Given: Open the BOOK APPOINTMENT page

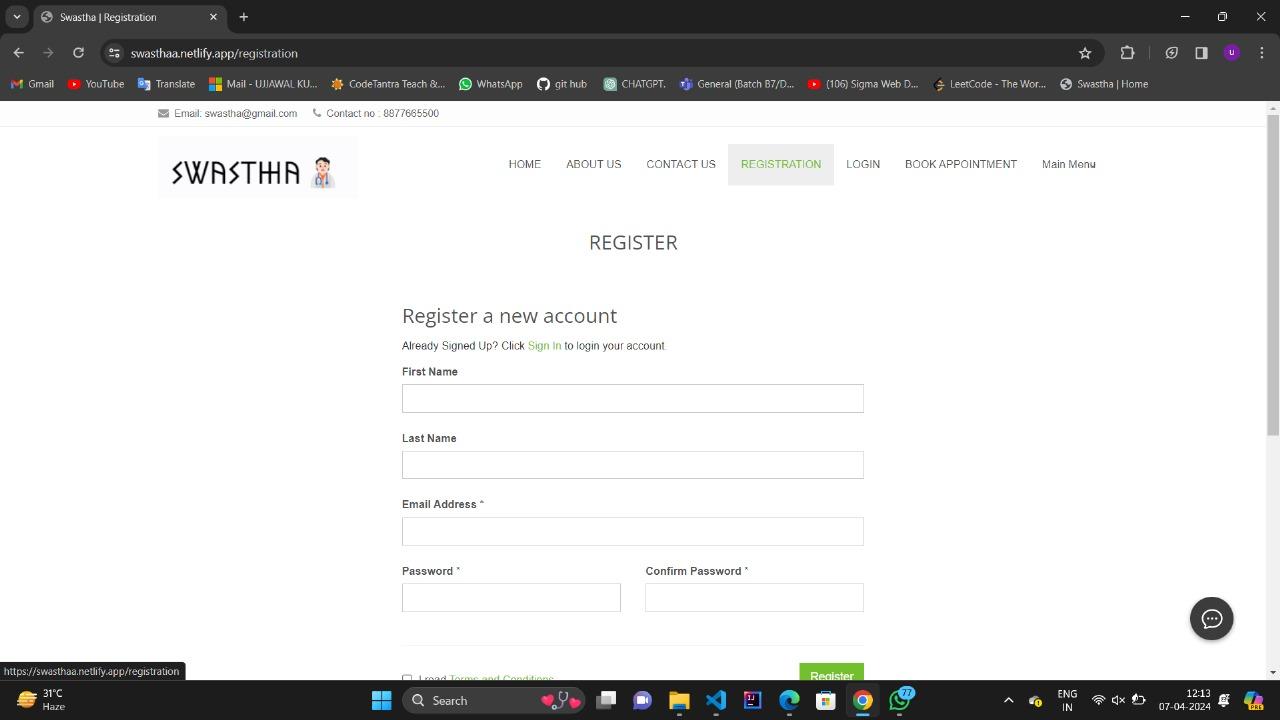Looking at the screenshot, I should pyautogui.click(x=961, y=164).
